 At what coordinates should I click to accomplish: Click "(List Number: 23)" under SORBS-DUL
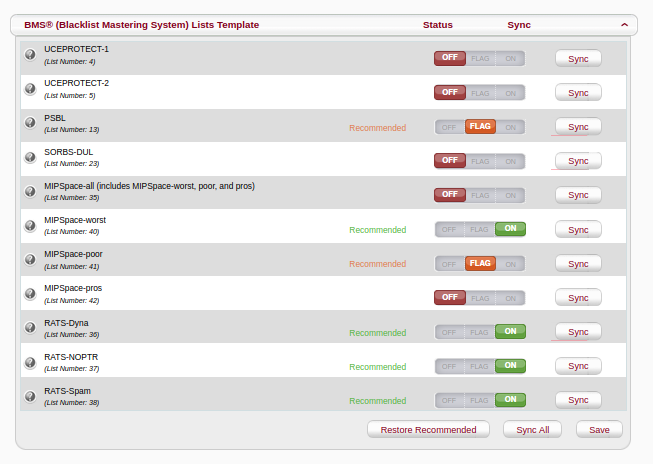coord(72,164)
